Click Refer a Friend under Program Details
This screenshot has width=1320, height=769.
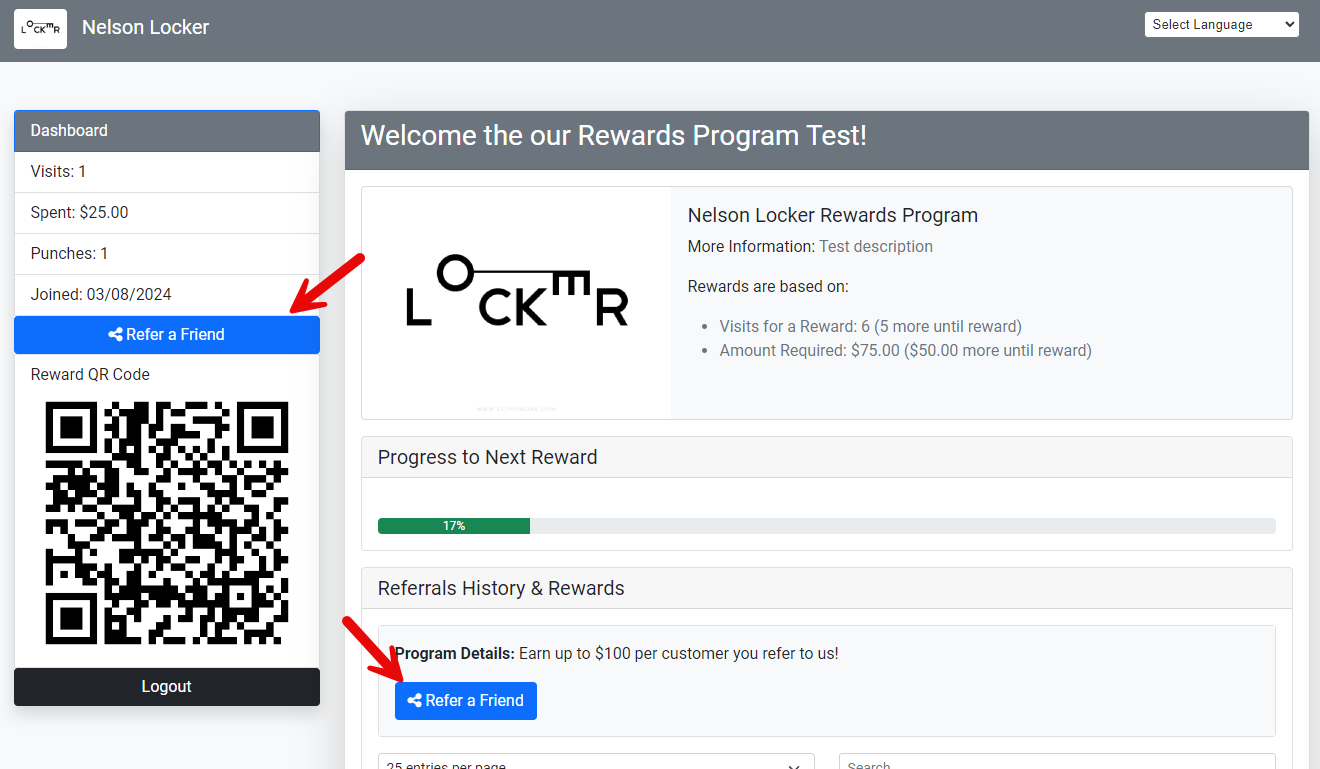tap(465, 700)
